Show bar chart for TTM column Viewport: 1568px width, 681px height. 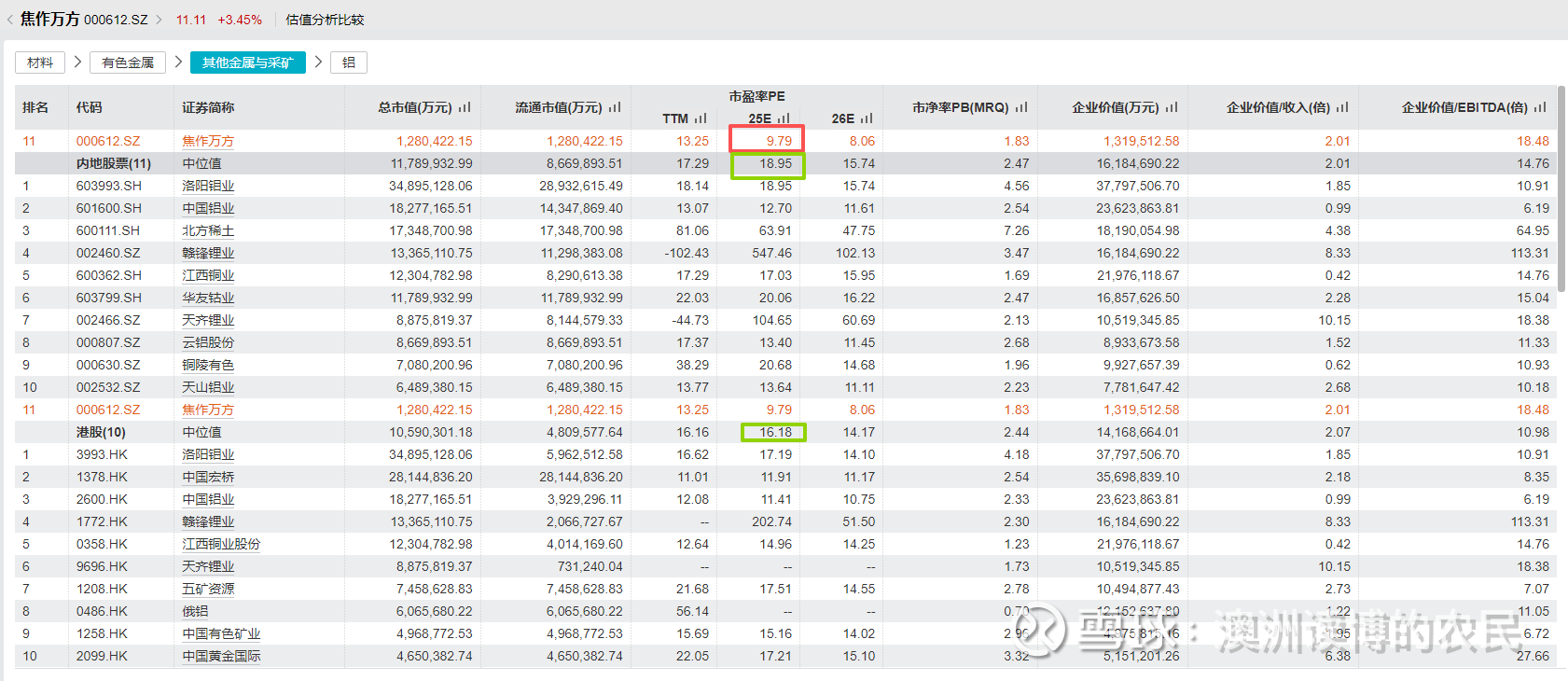click(x=701, y=118)
